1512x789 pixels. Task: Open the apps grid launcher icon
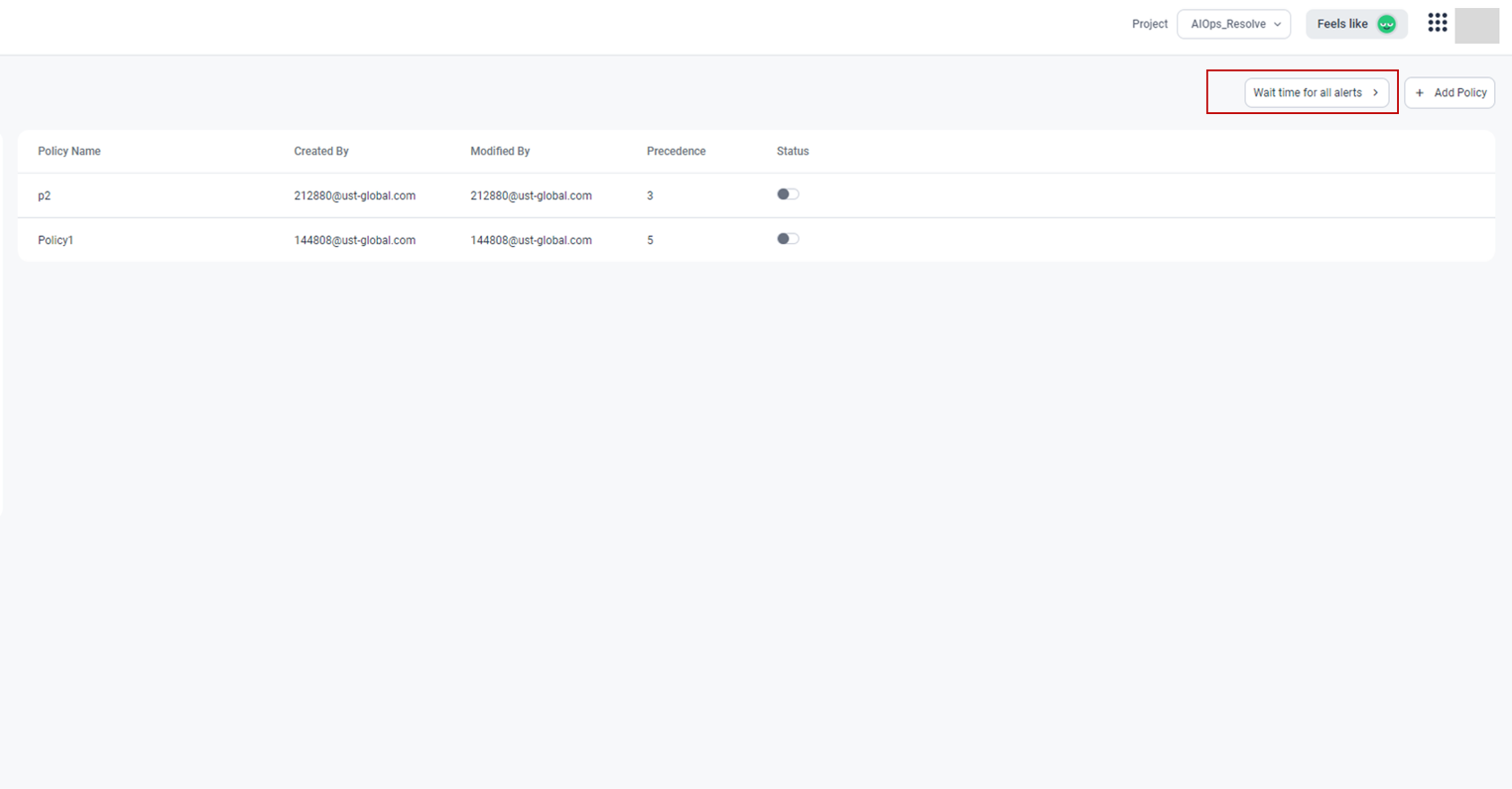1437,23
